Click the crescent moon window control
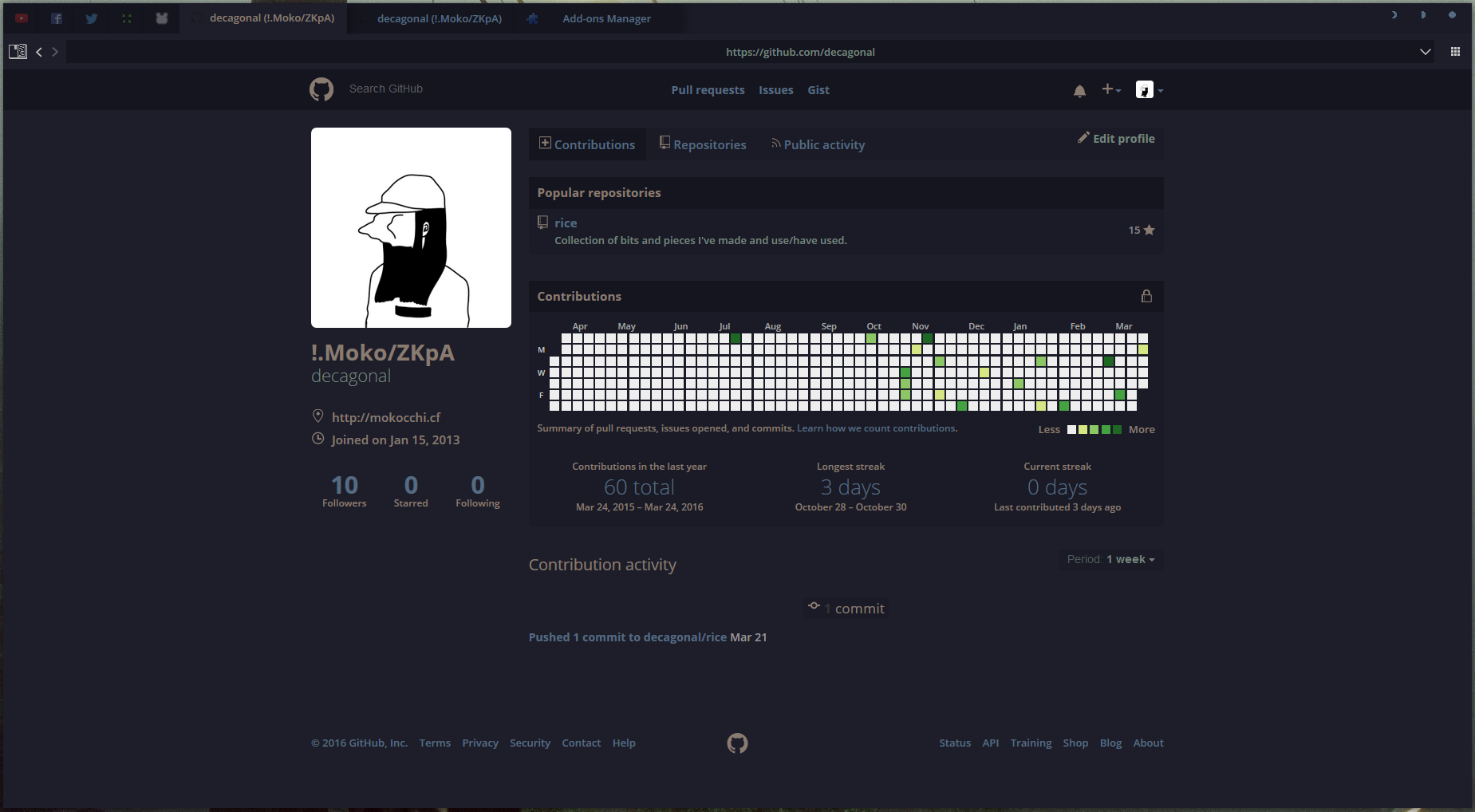This screenshot has height=812, width=1475. click(x=1394, y=14)
